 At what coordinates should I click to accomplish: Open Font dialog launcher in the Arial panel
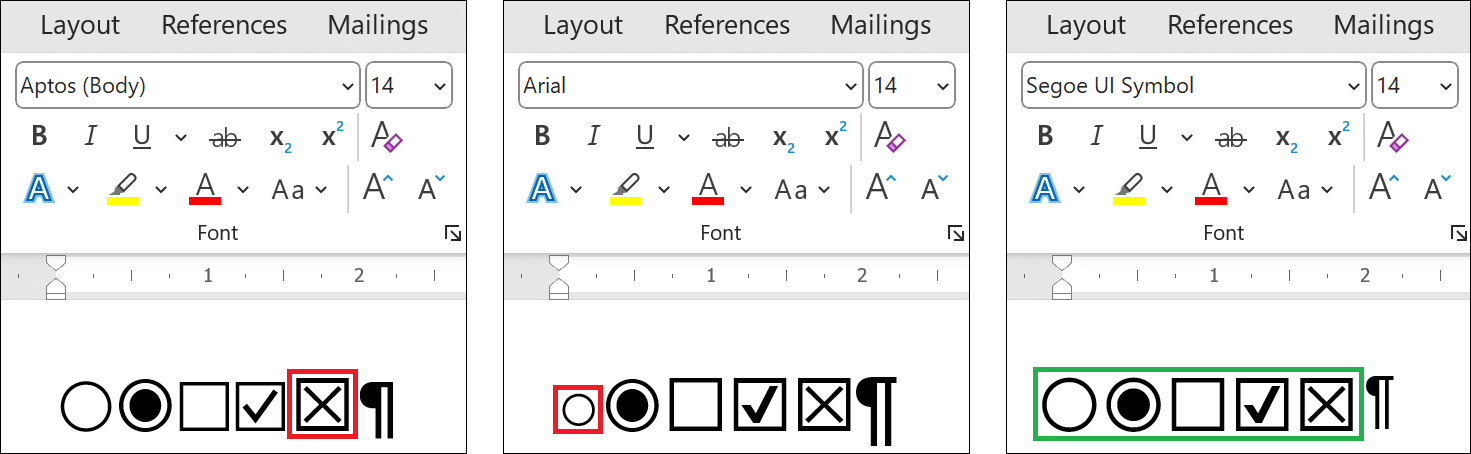click(x=956, y=233)
